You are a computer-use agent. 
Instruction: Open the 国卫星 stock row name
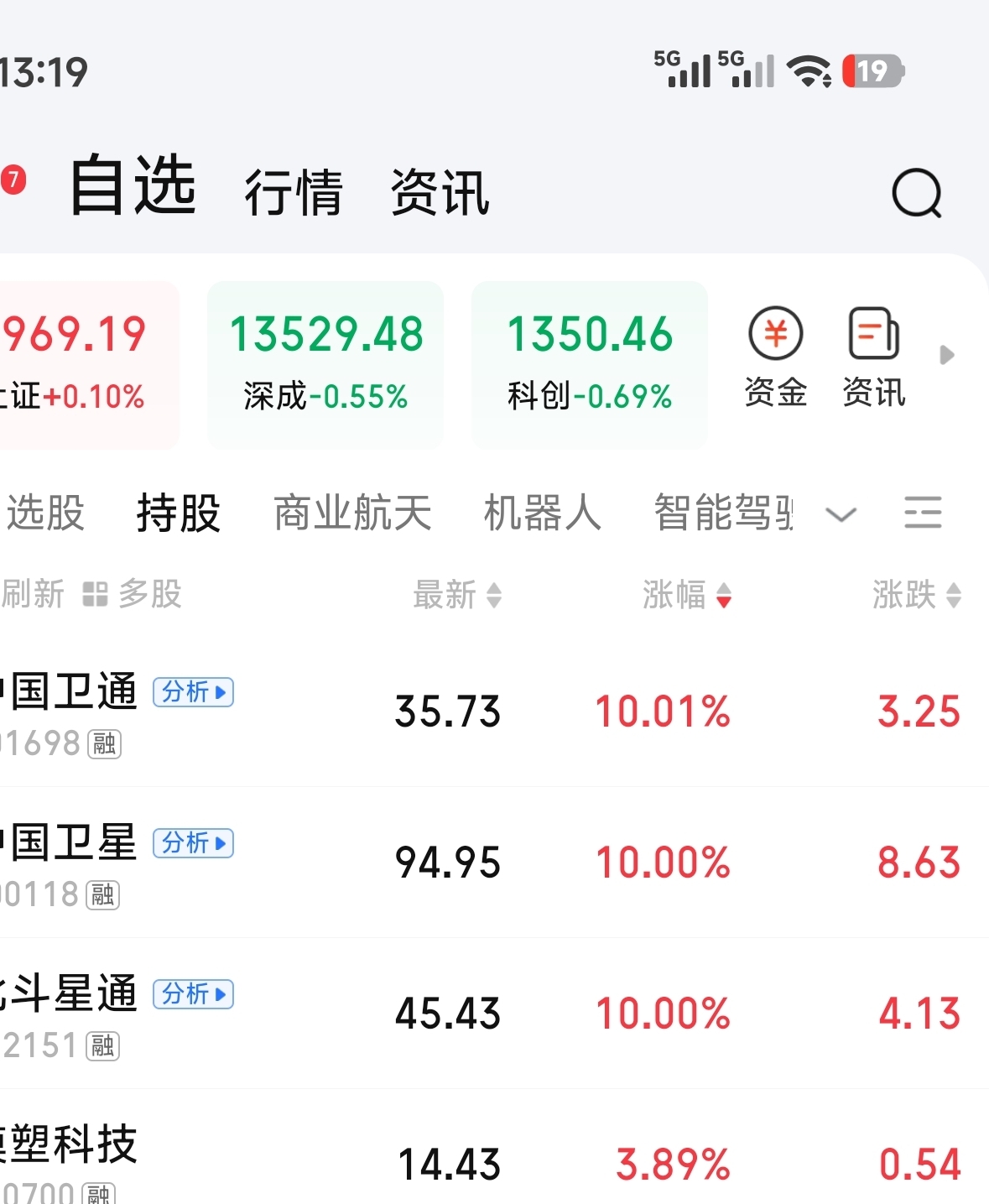69,842
